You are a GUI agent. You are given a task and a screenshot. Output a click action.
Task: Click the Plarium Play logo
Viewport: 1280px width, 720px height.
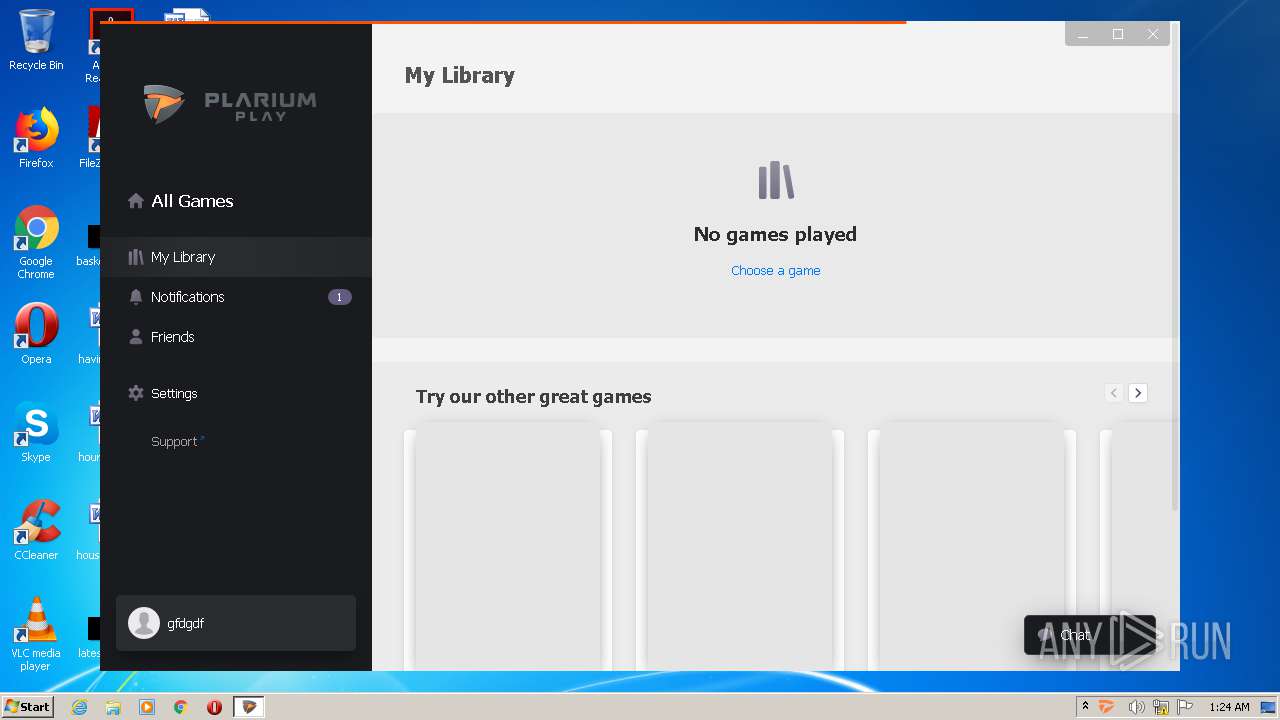[230, 104]
